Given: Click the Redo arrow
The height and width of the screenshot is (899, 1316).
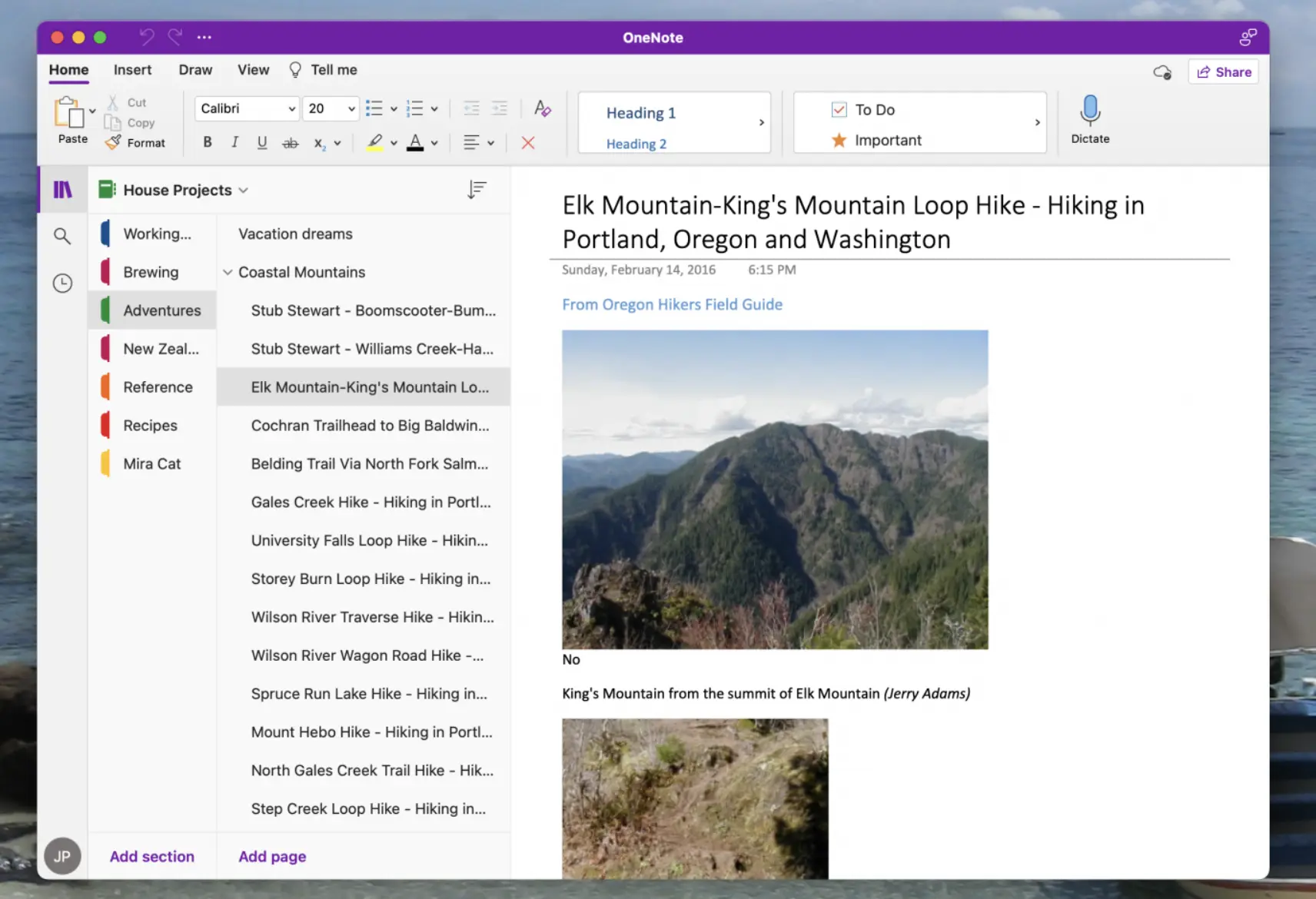Looking at the screenshot, I should (175, 36).
